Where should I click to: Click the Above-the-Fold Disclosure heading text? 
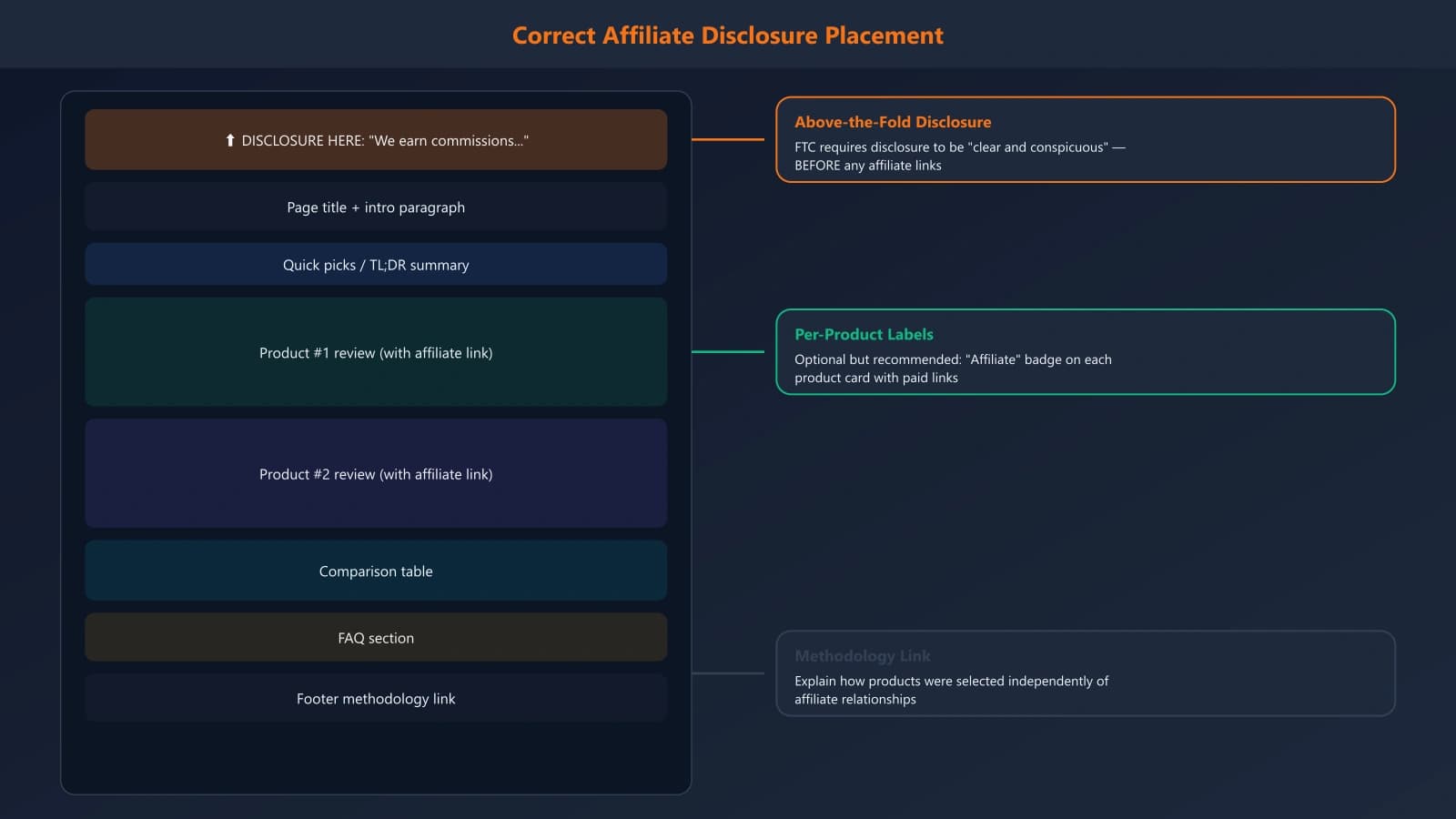pyautogui.click(x=893, y=121)
